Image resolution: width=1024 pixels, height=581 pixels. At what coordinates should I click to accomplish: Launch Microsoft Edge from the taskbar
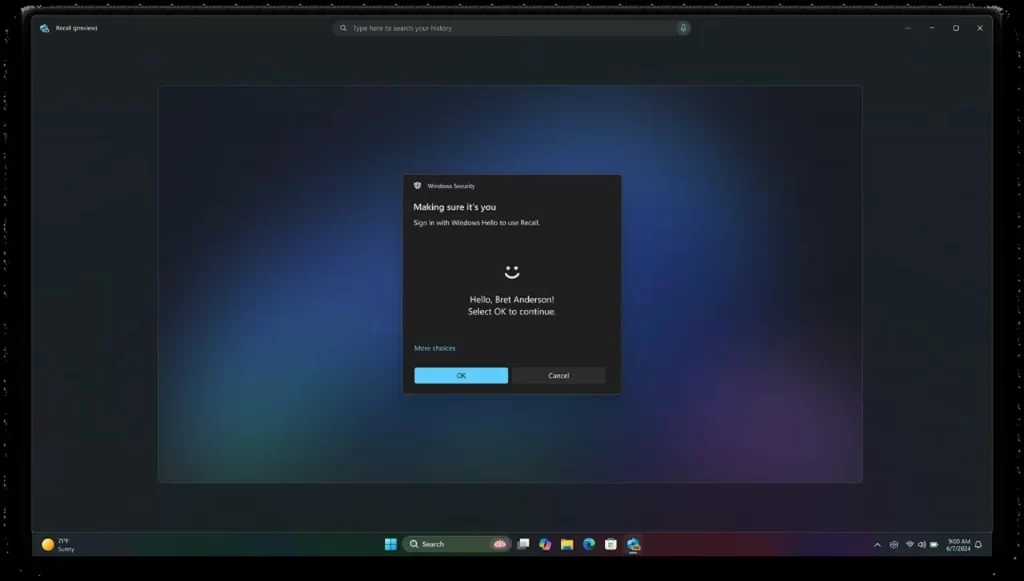pos(589,544)
